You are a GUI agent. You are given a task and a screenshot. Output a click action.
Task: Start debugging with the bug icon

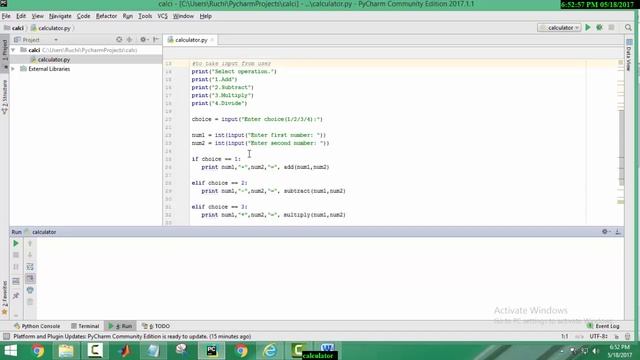tap(599, 27)
